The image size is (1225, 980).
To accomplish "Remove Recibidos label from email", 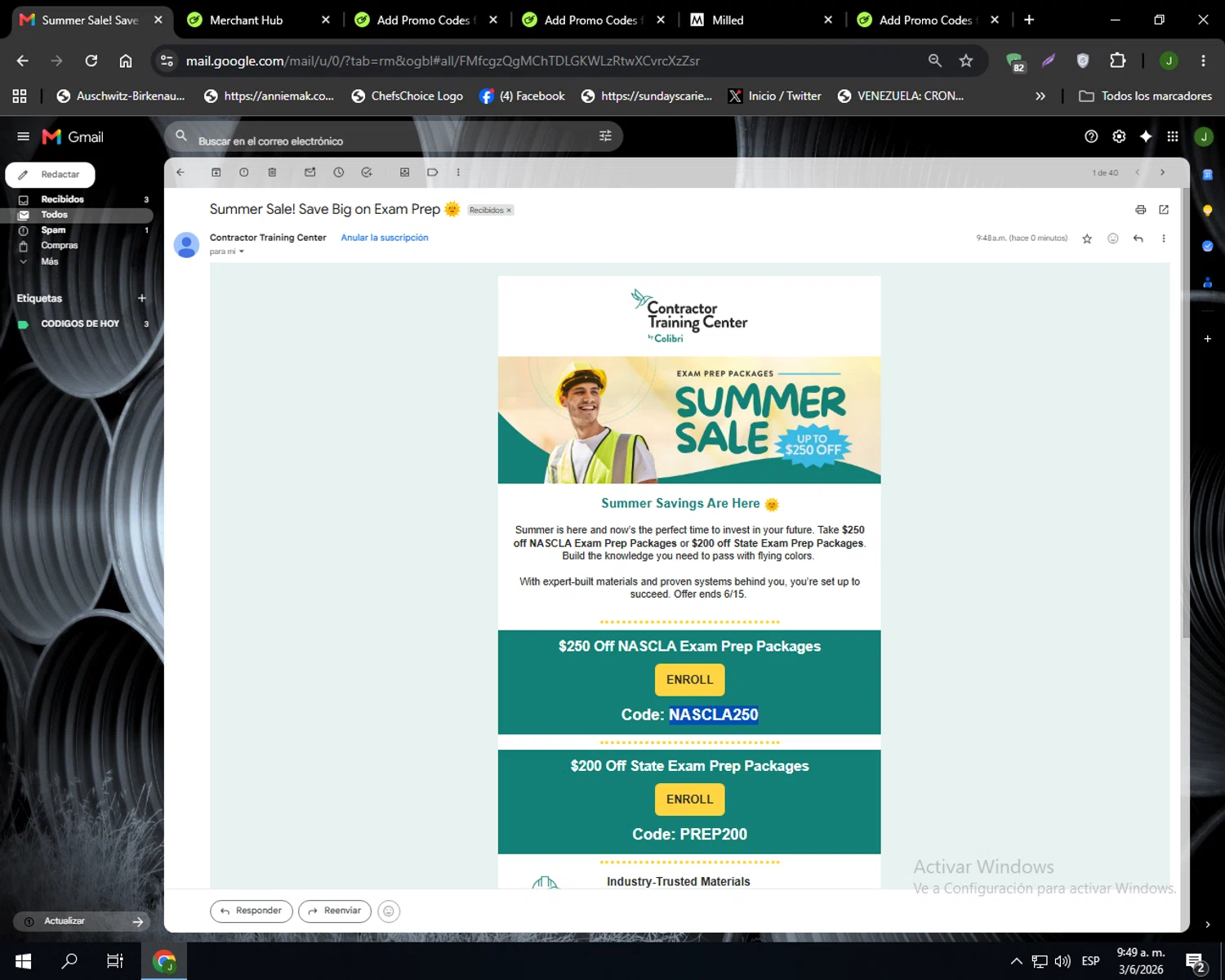I will tap(509, 210).
